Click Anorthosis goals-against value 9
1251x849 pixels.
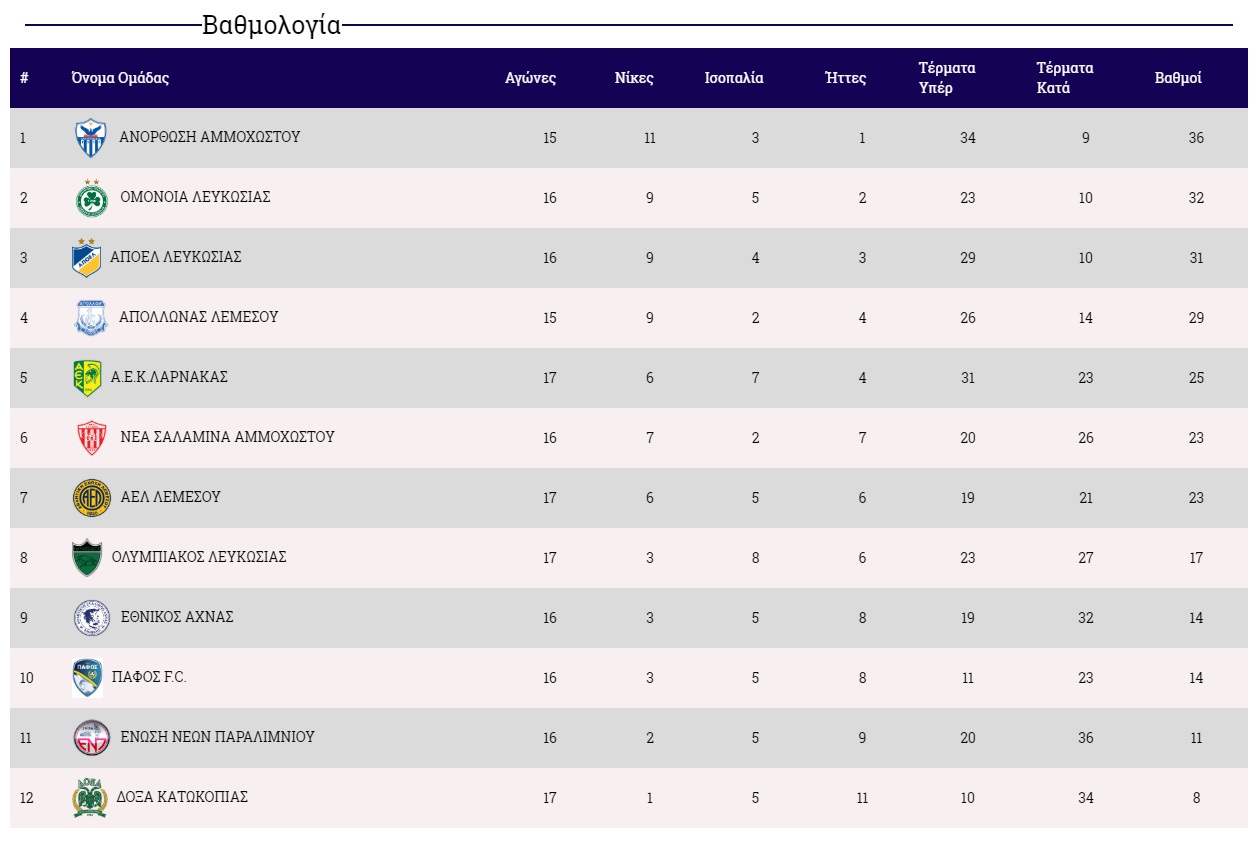point(1086,138)
